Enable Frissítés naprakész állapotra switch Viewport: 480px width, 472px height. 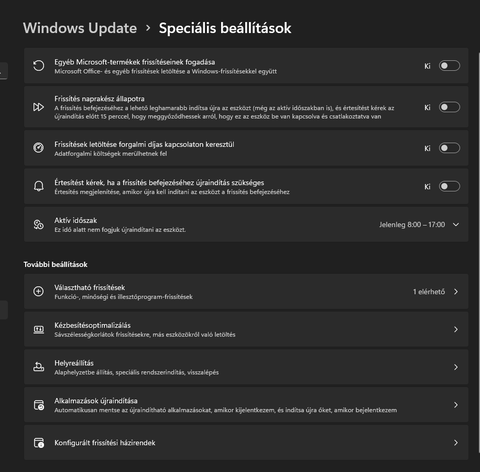click(449, 107)
